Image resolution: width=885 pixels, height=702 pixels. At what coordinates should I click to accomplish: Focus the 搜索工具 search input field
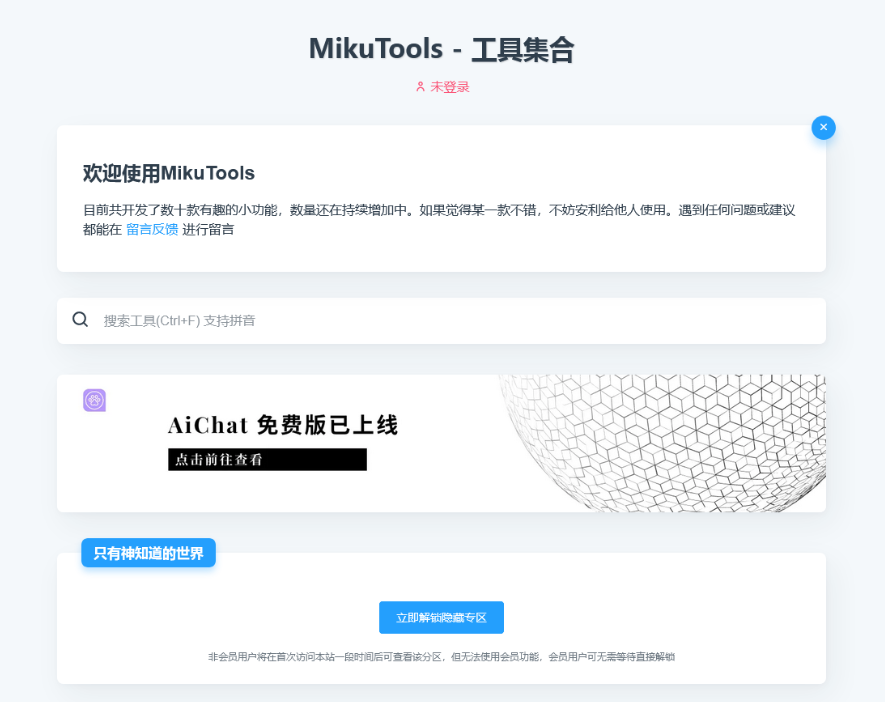[x=441, y=321]
